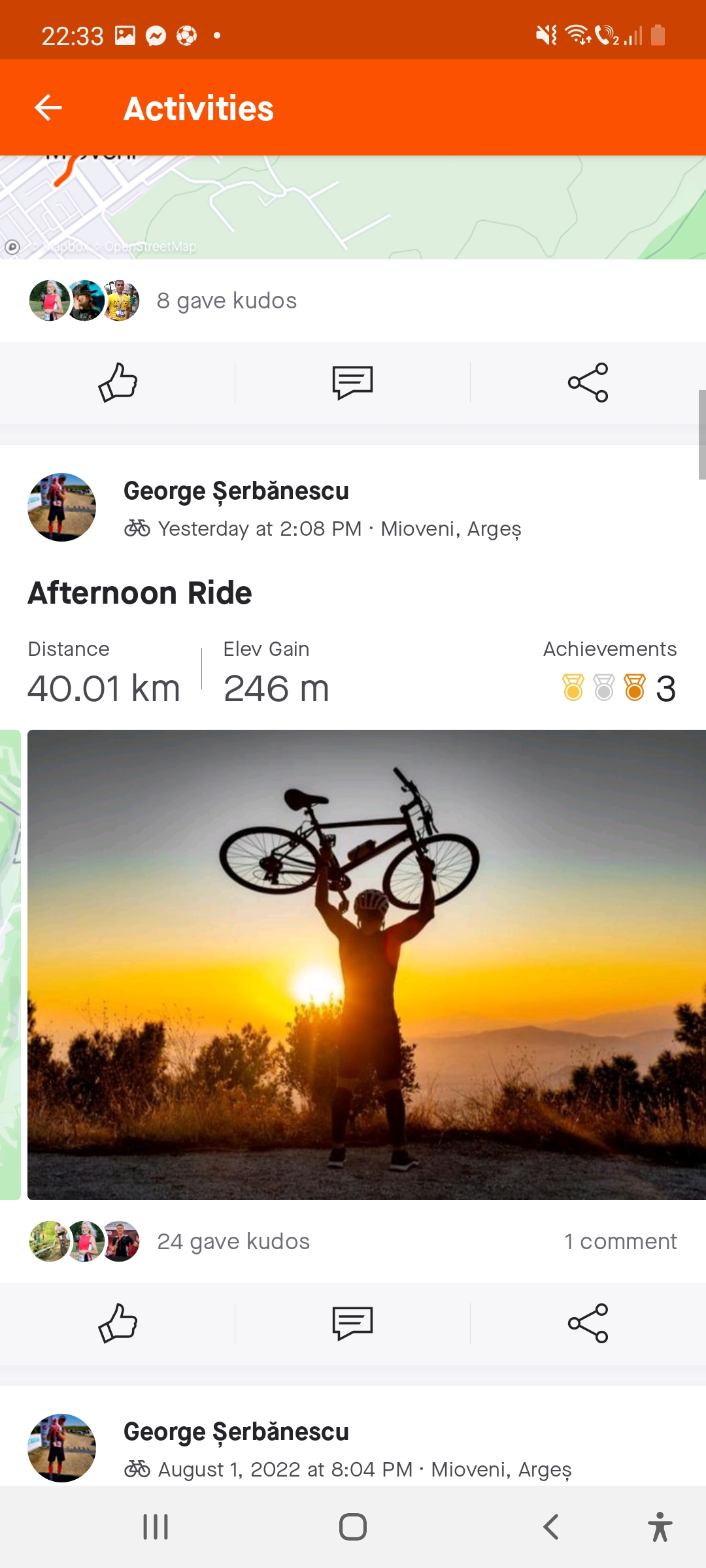Tap George Șerbănescu's avatar on Afternoon Ride
706x1568 pixels.
point(61,508)
